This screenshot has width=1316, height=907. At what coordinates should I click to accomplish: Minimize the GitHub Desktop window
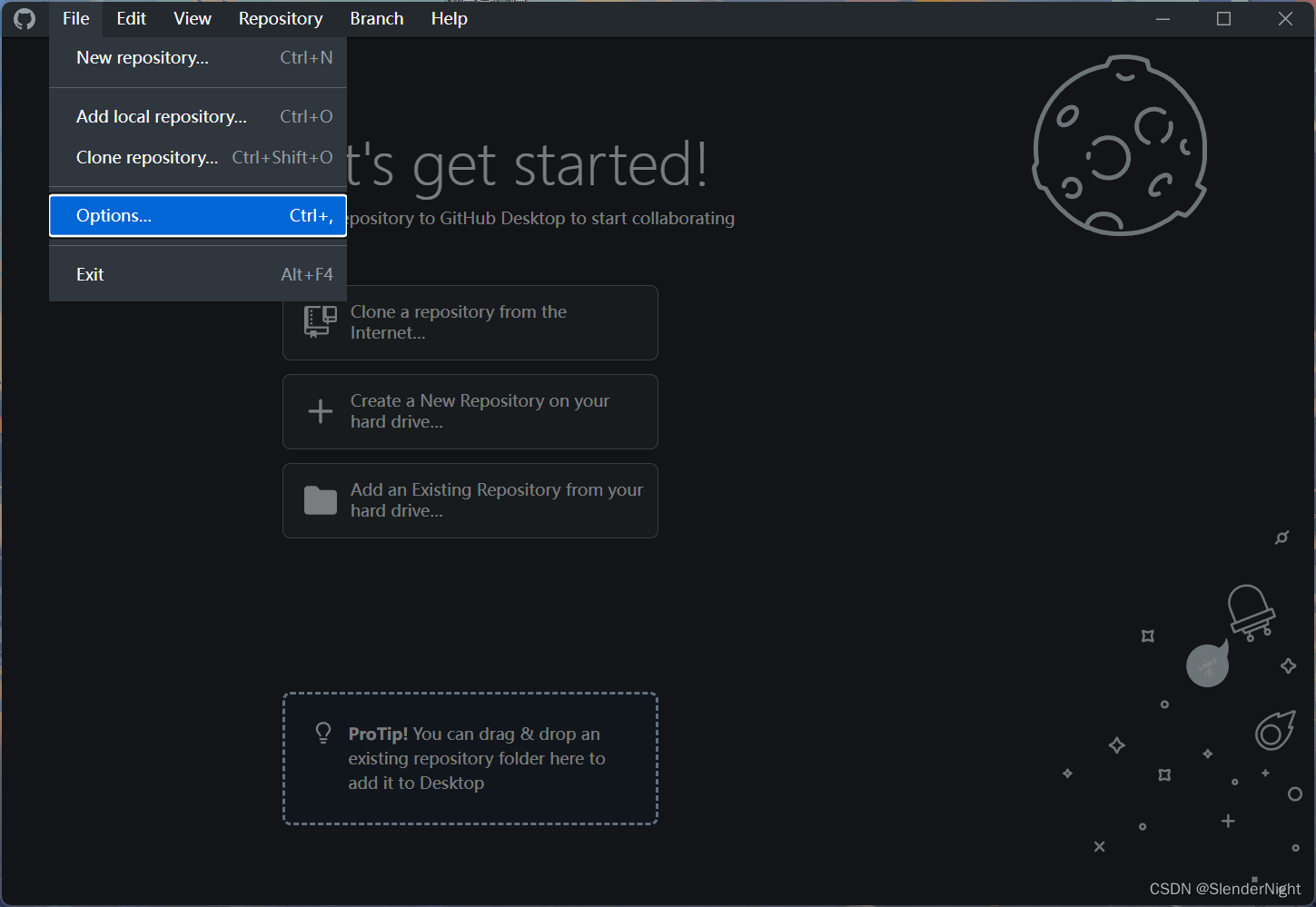tap(1163, 19)
